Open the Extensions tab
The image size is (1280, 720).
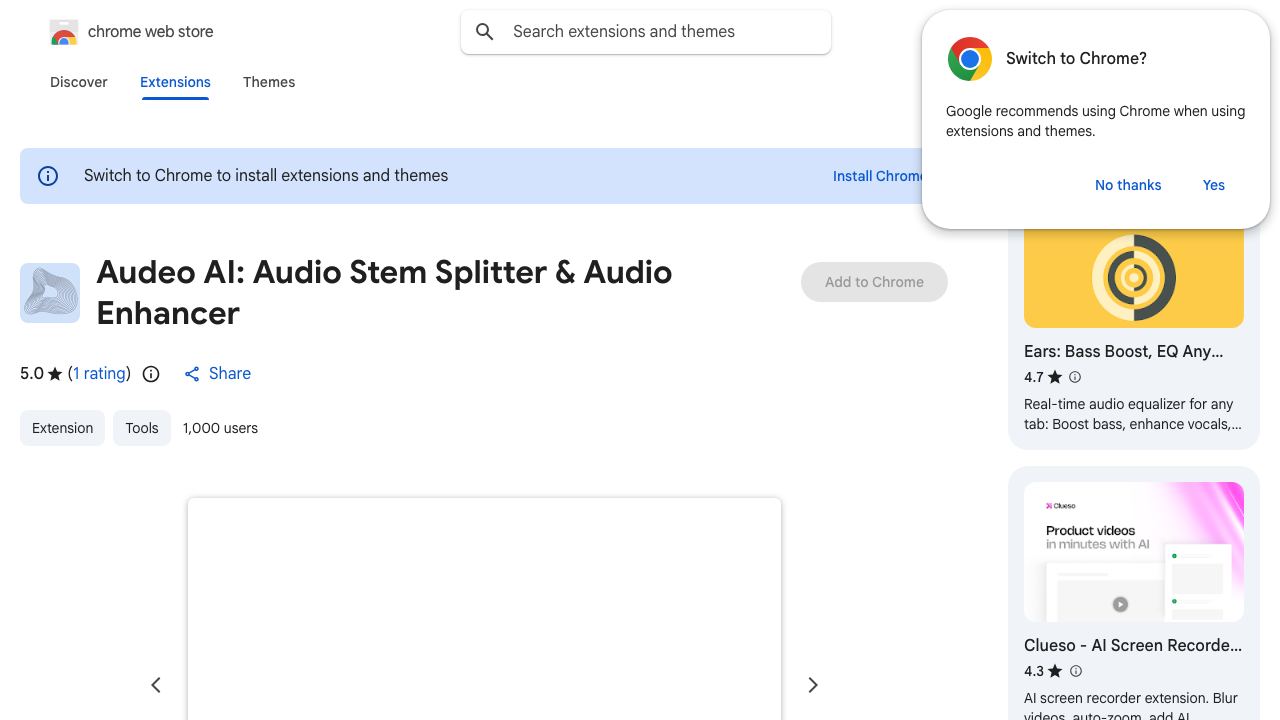tap(175, 82)
